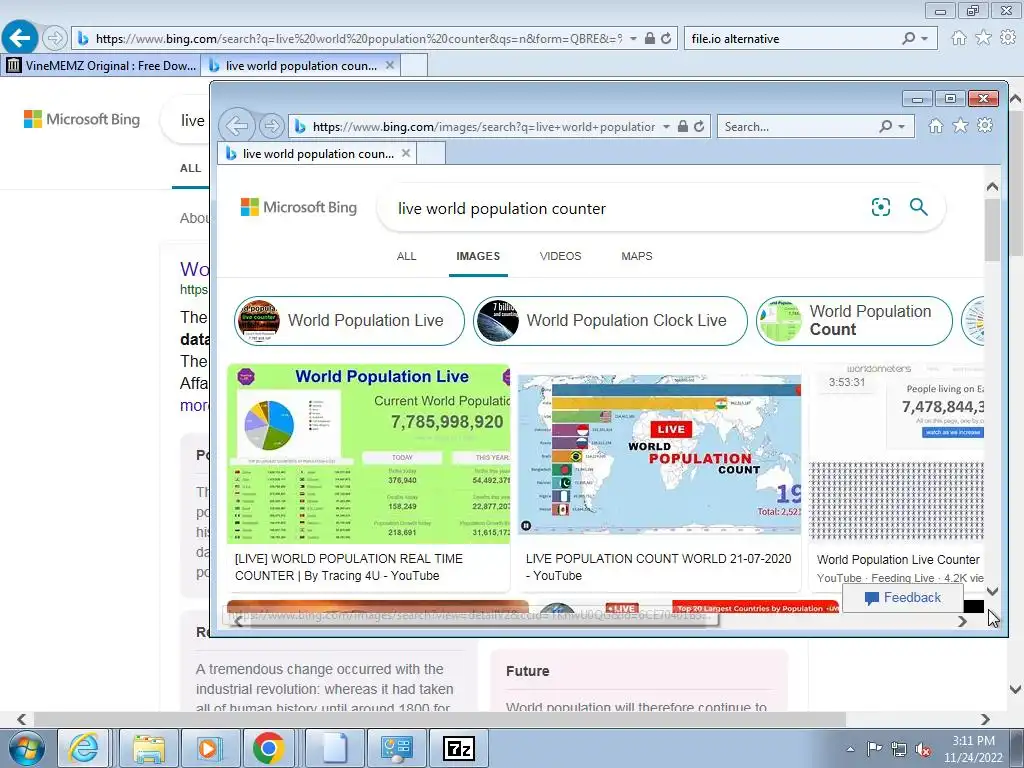Expand search provider dropdown in rear IE window
Viewport: 1024px width, 768px height.
click(x=925, y=39)
